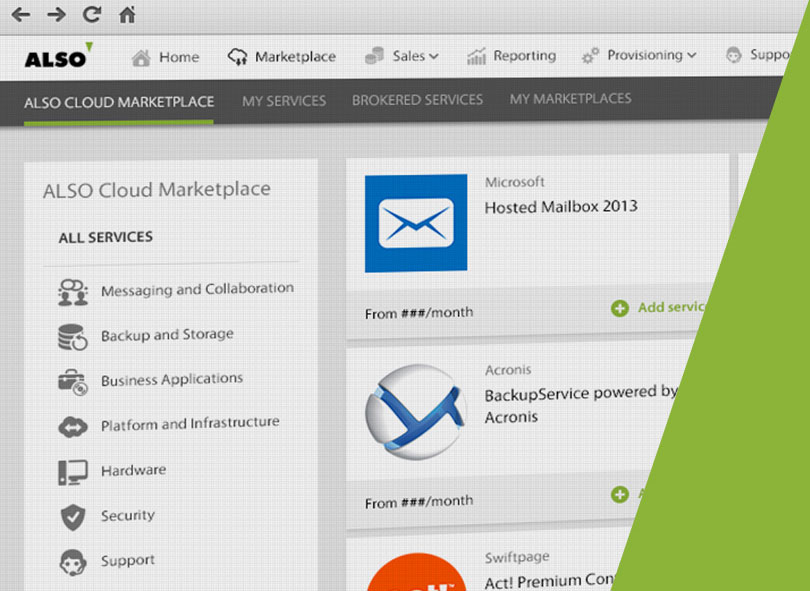Click the ALSO Cloud Marketplace sidebar heading
Viewport: 810px width, 591px height.
[x=157, y=190]
